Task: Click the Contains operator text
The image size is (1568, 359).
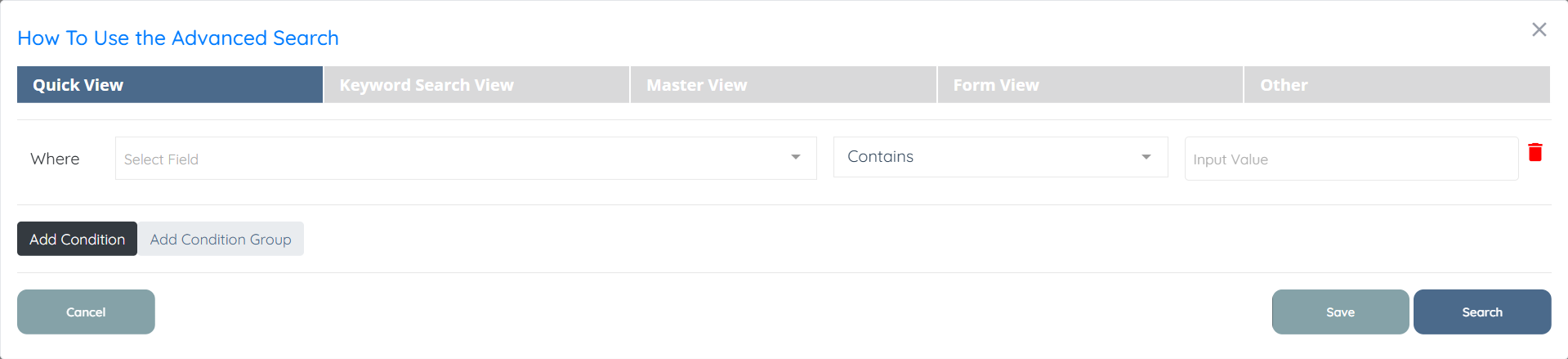Action: click(x=880, y=156)
